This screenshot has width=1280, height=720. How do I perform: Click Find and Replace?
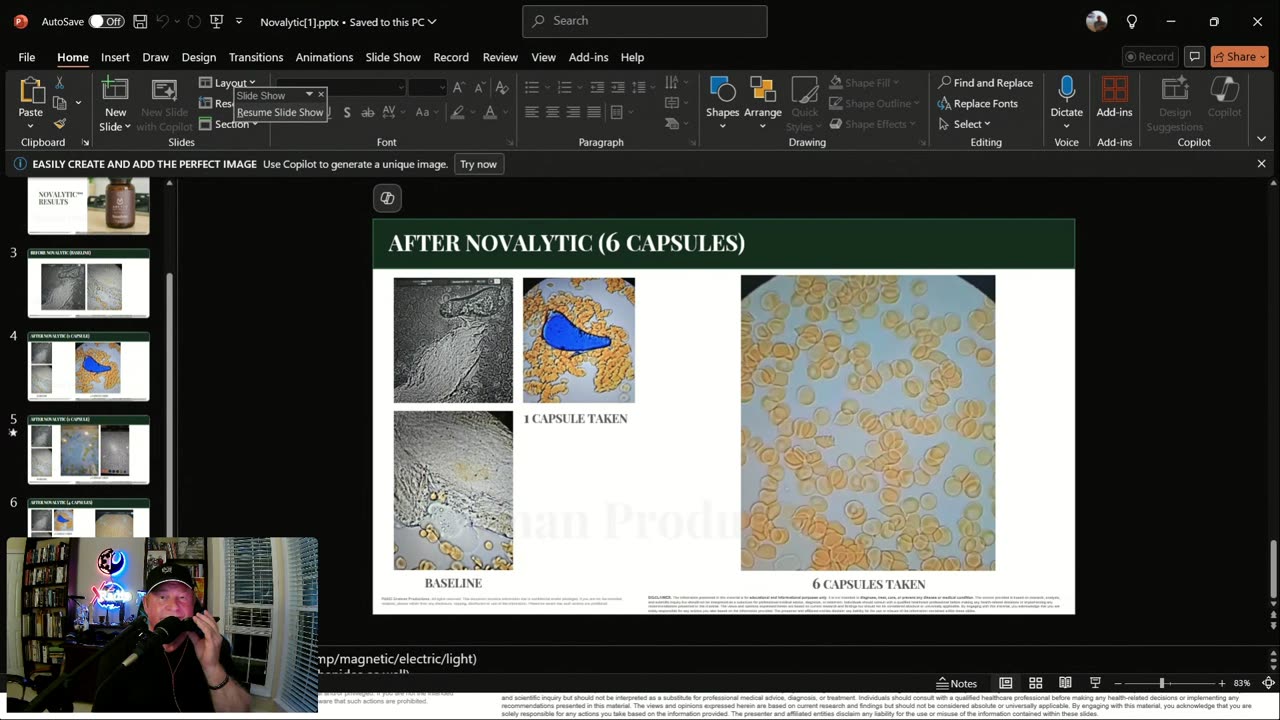coord(985,83)
